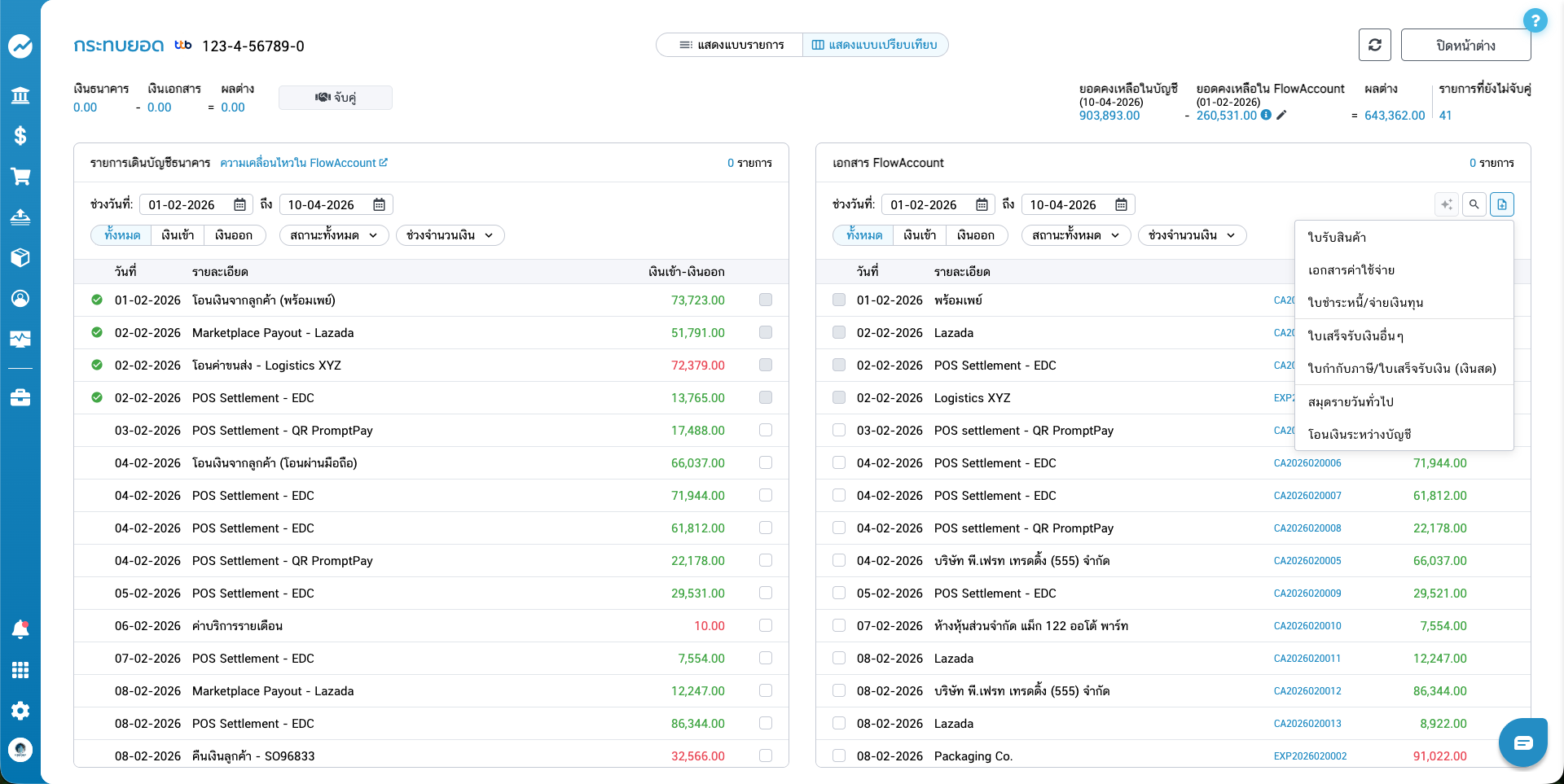Edit FlowAccount balance with pencil icon
Viewport: 1564px width, 784px height.
tap(1281, 116)
